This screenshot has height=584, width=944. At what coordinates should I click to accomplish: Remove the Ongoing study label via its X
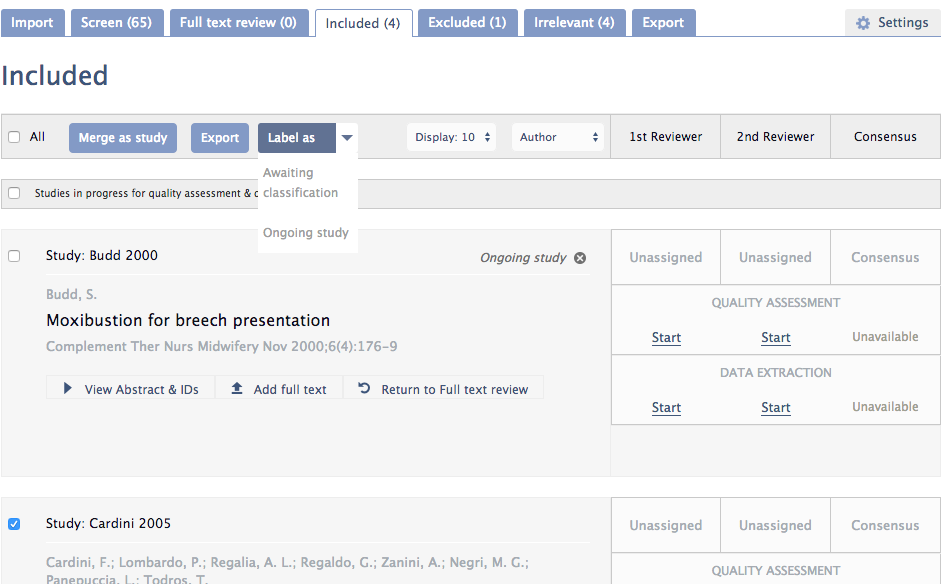[579, 256]
